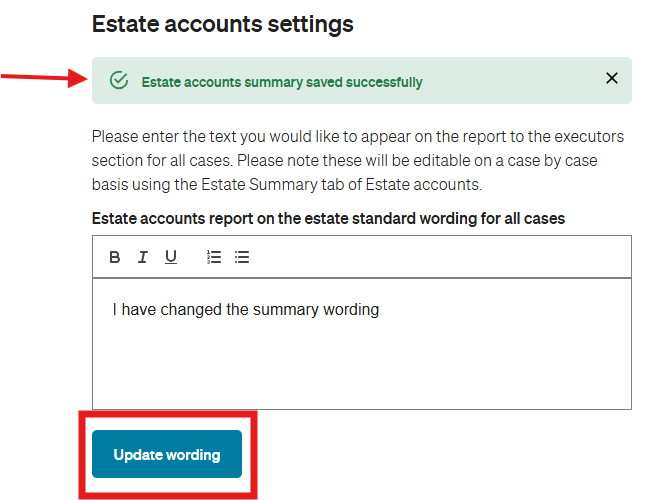Click the red arrow pointing to the banner
This screenshot has height=500, width=654.
click(44, 78)
